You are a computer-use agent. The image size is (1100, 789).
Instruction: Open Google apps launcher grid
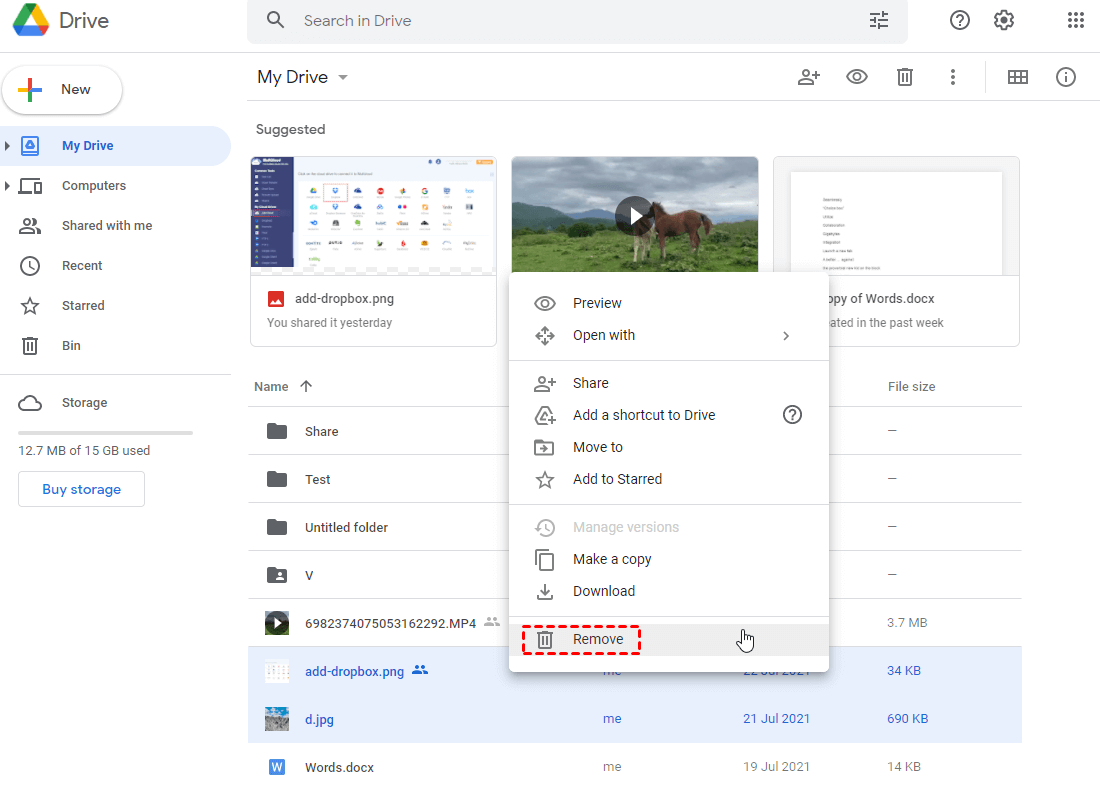(1076, 19)
